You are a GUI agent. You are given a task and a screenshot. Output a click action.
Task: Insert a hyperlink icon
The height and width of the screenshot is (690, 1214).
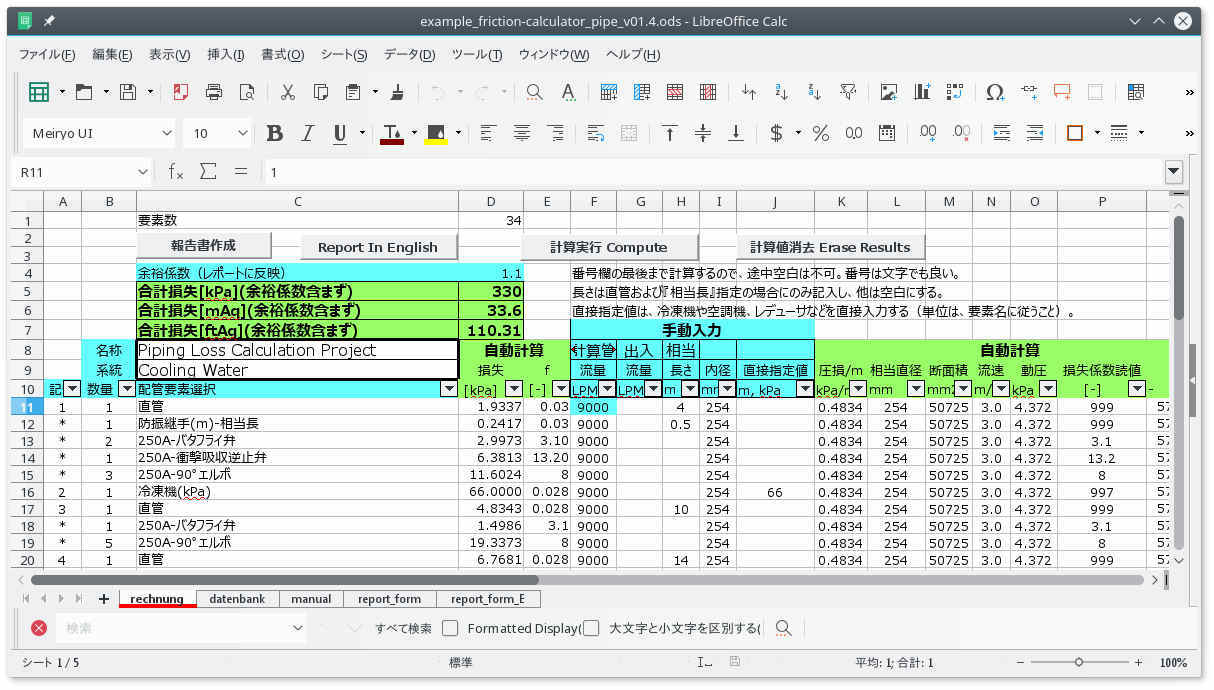(x=1030, y=92)
